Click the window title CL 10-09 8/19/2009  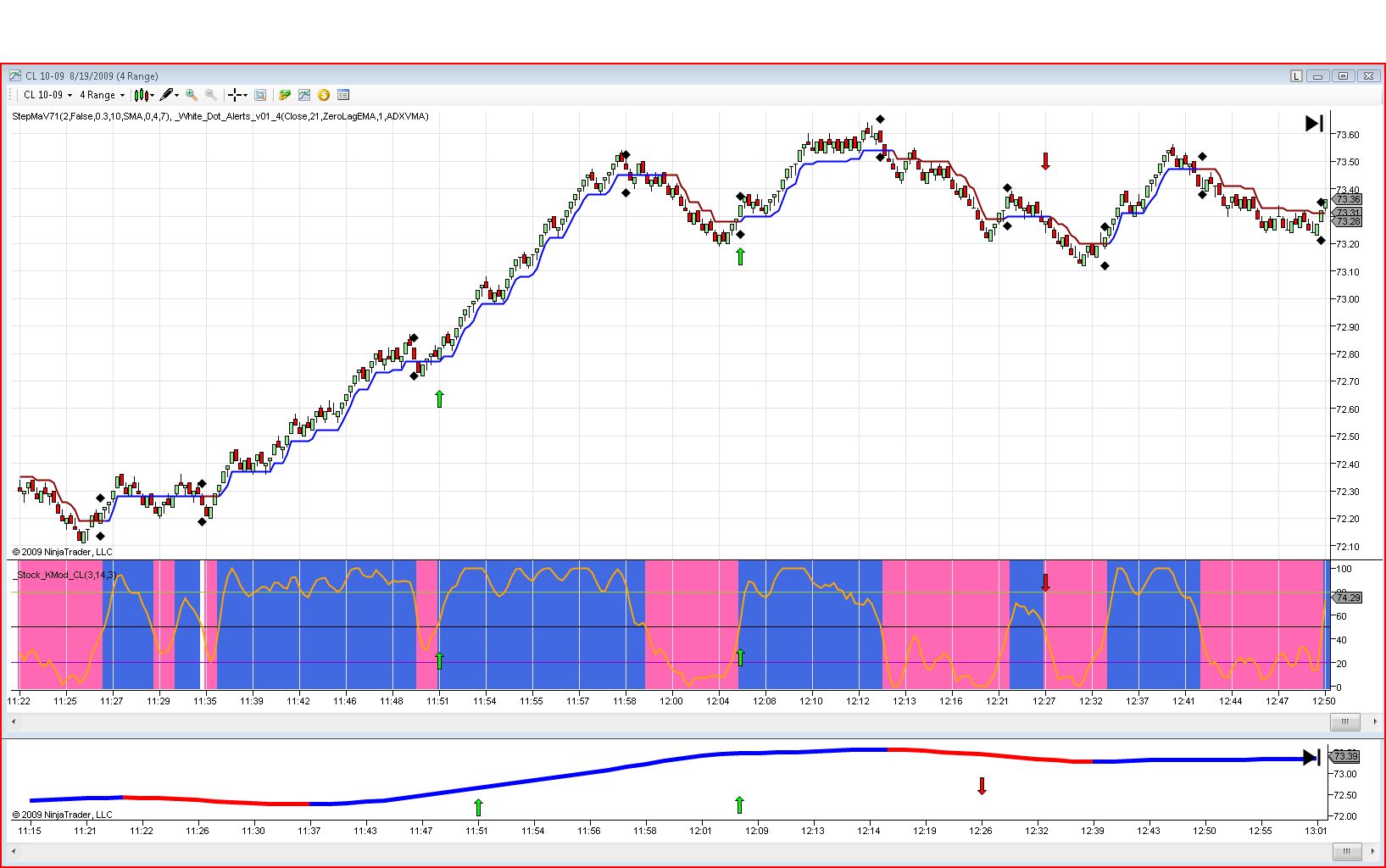pos(92,75)
